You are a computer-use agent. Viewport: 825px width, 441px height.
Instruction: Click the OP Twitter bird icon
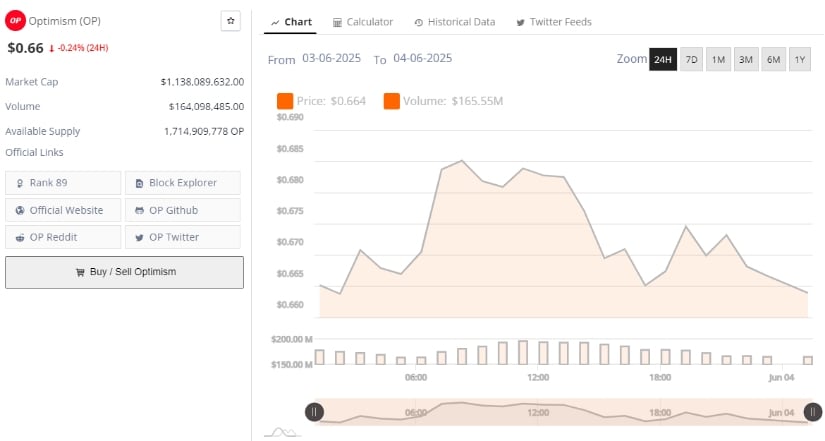[139, 238]
